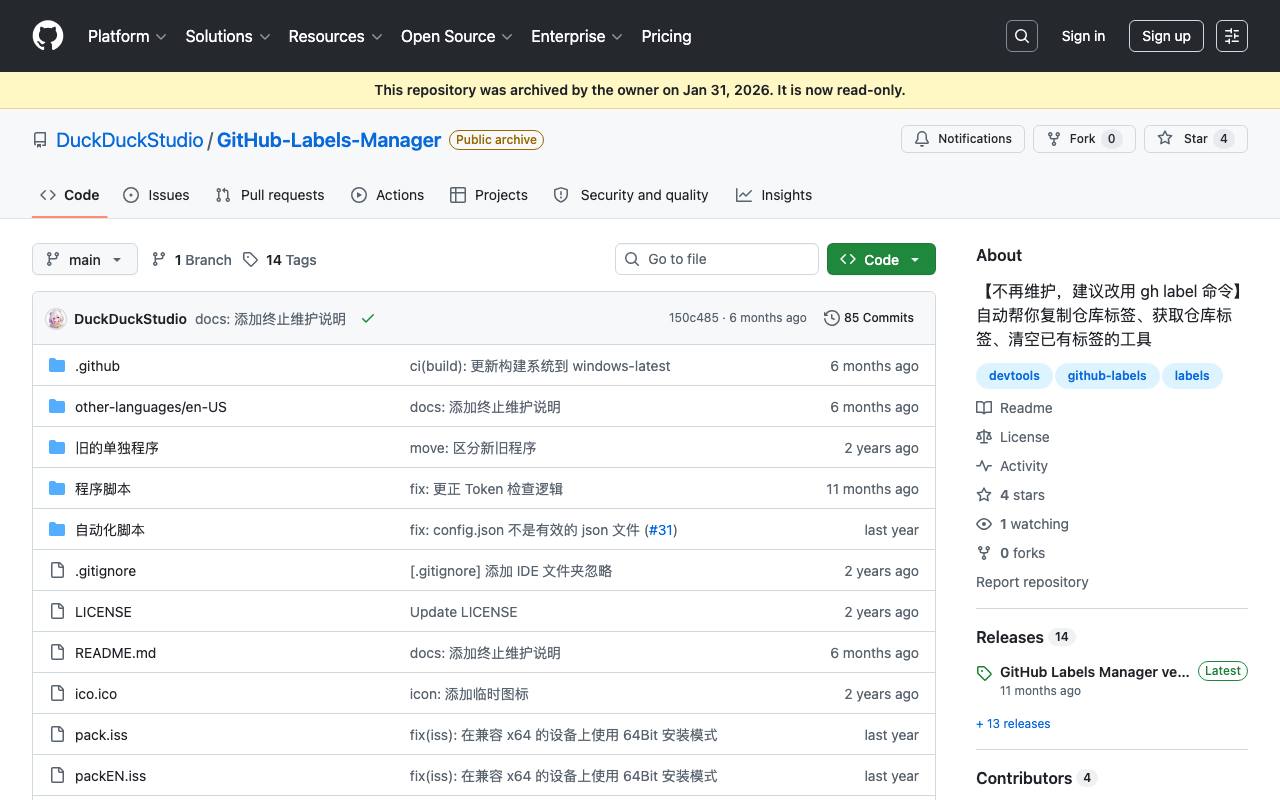Viewport: 1280px width, 800px height.
Task: Open the Projects tab
Action: point(489,195)
